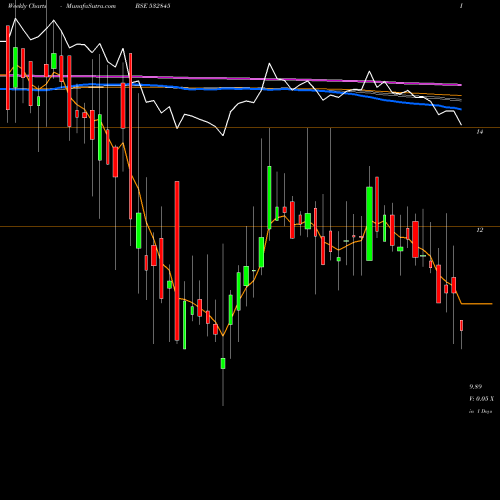Image resolution: width=500 pixels, height=500 pixels.
Task: Click the 'BSE 532845' symbol label
Action: 153,6
